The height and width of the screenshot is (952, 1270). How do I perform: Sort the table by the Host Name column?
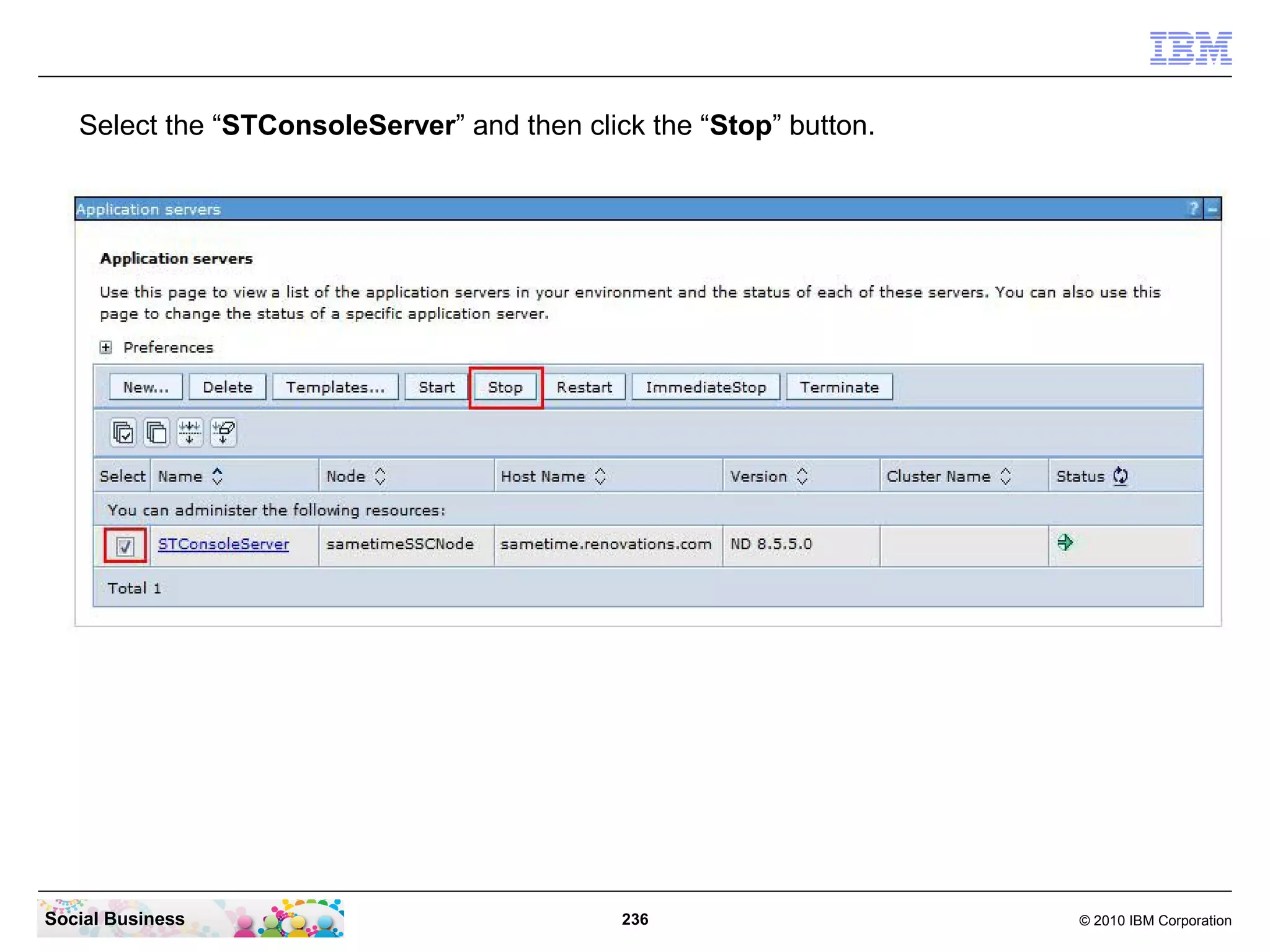(600, 476)
